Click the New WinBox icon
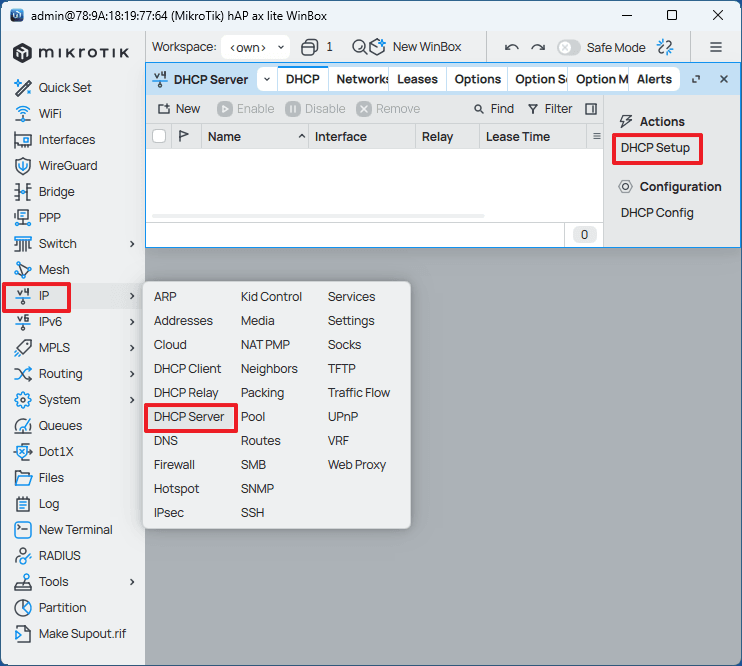This screenshot has width=742, height=666. tap(376, 47)
